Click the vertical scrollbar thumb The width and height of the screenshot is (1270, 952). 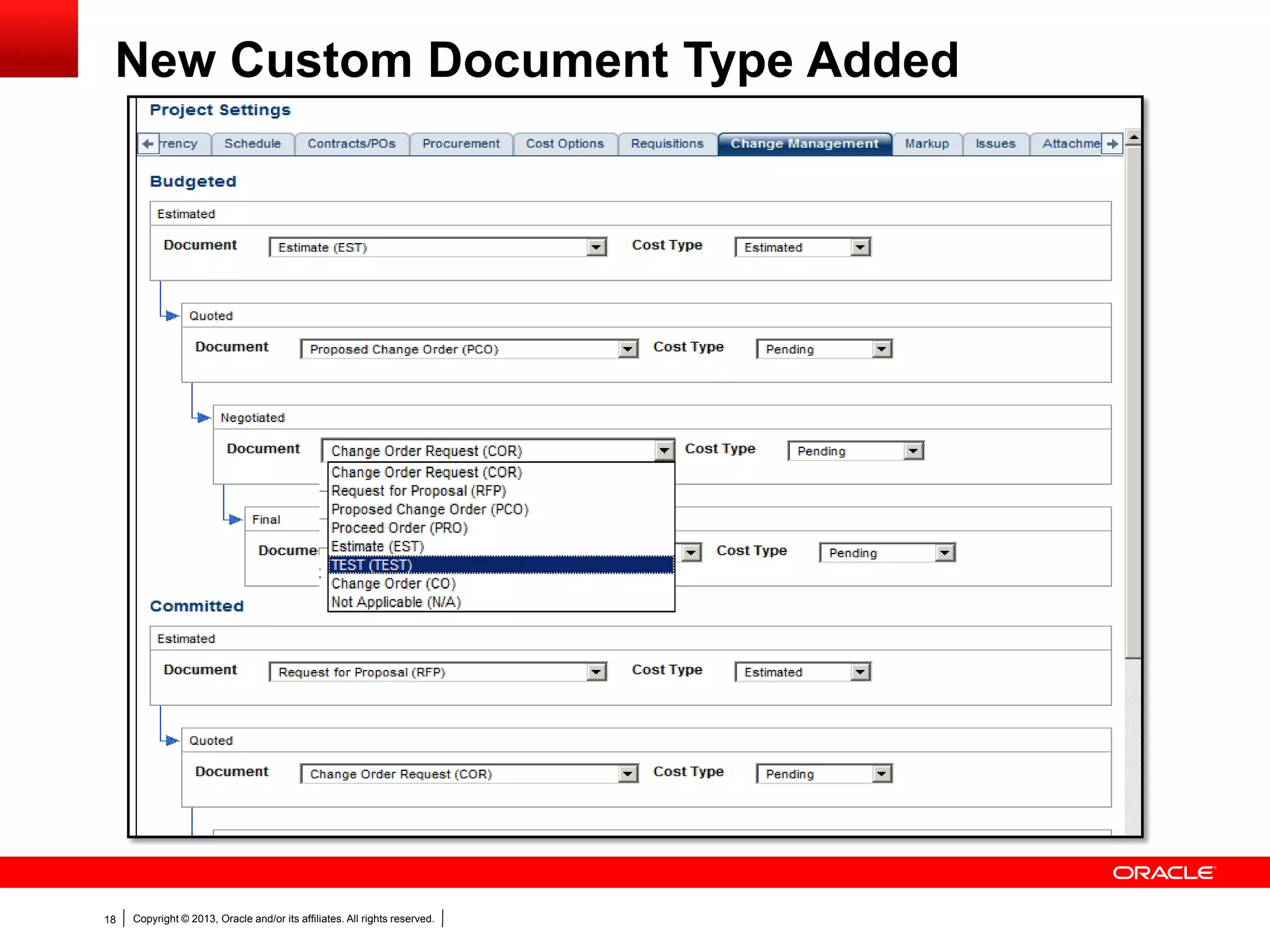click(1133, 402)
